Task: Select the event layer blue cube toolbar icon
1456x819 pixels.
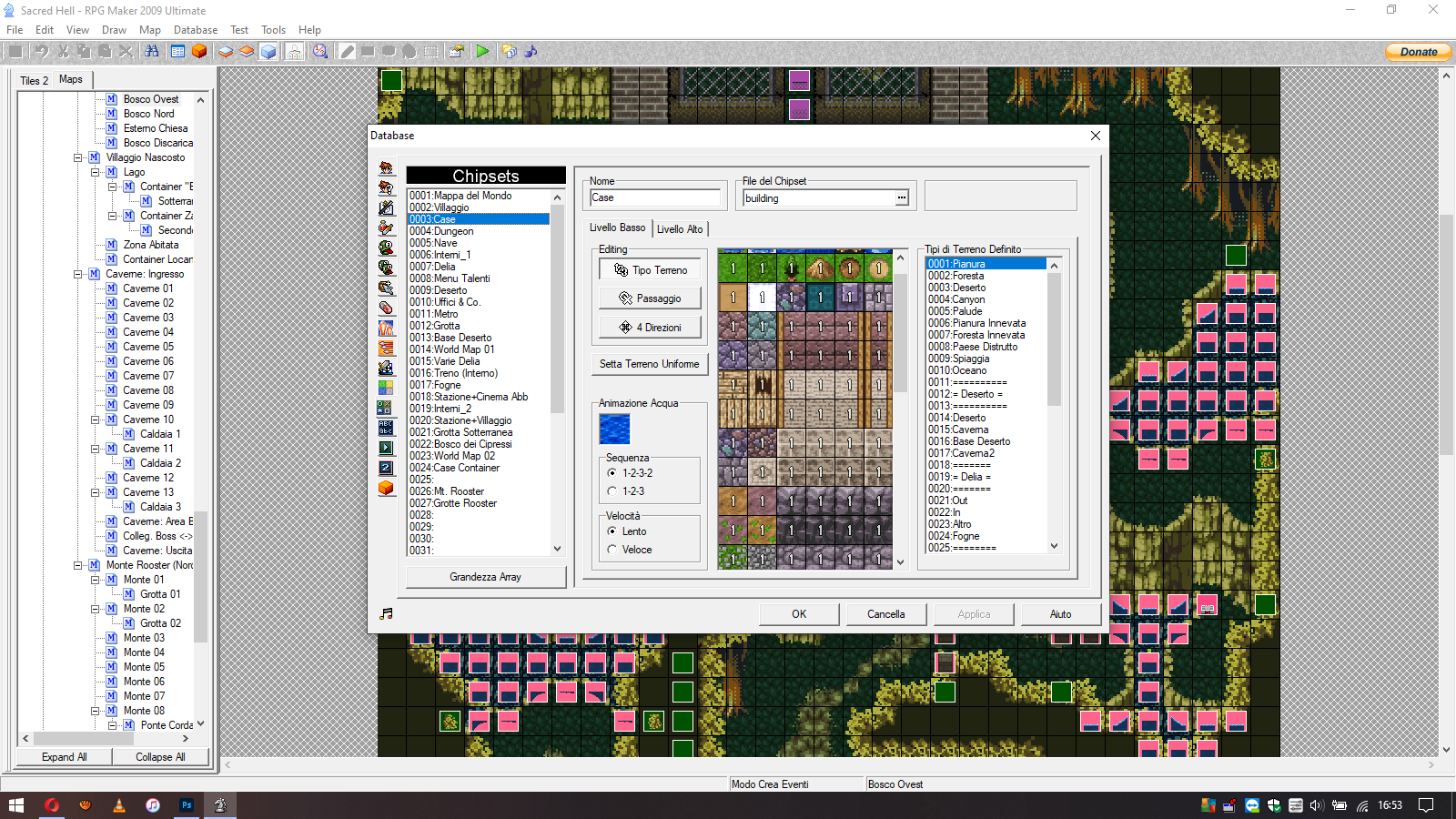Action: [x=268, y=51]
